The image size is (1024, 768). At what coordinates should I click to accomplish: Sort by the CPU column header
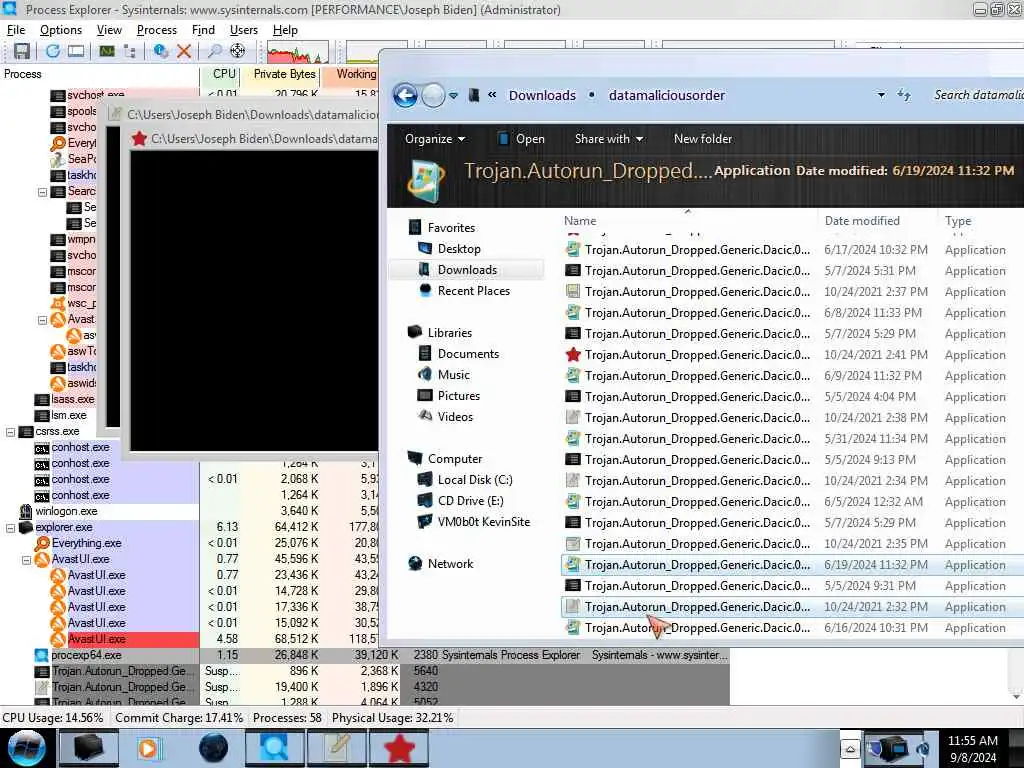pos(219,74)
